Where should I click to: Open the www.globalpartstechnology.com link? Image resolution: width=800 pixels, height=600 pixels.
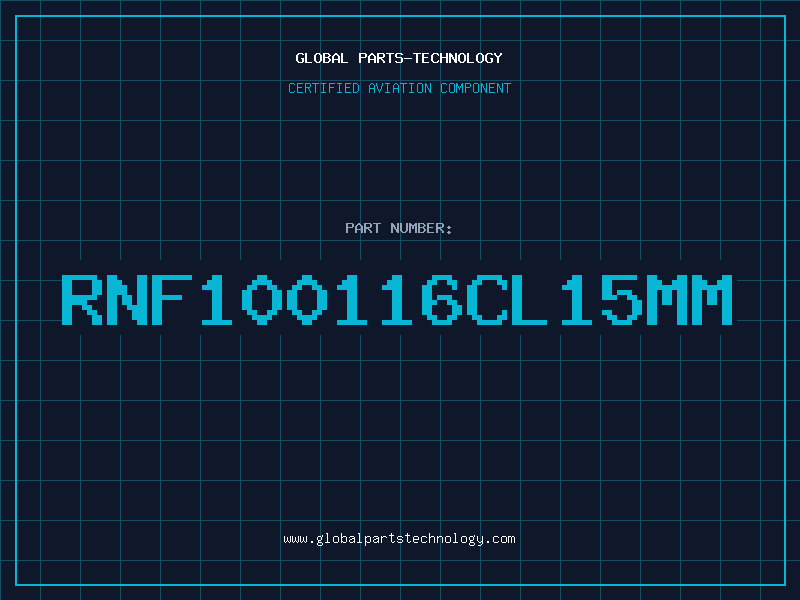coord(399,539)
